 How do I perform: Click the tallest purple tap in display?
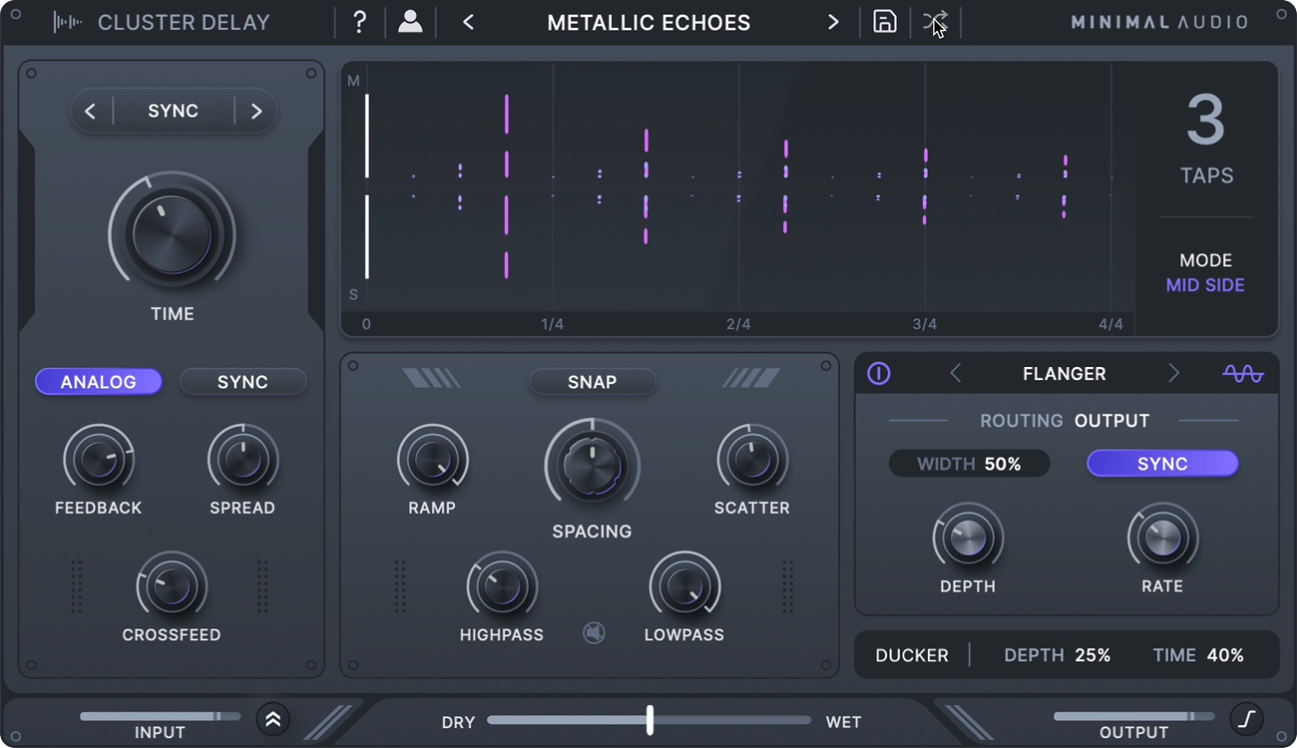pos(507,186)
